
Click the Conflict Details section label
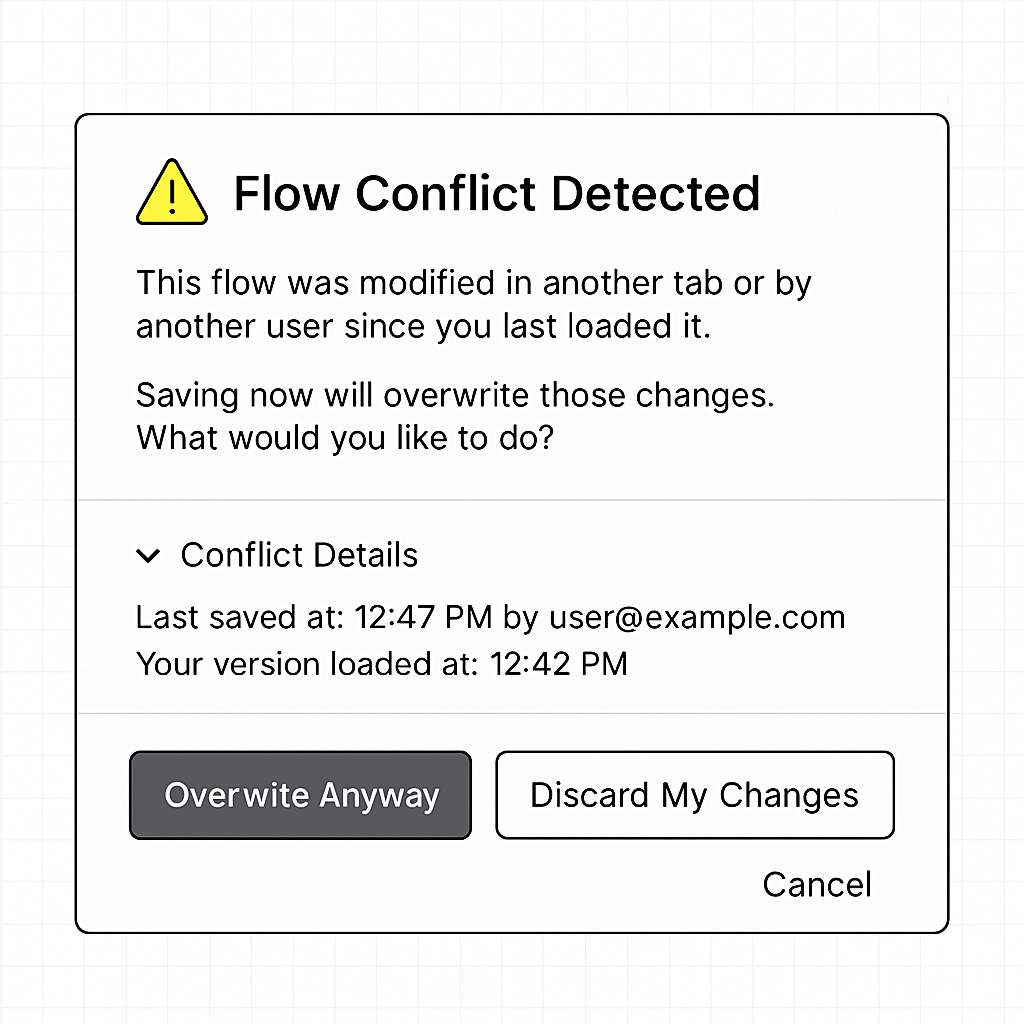pyautogui.click(x=299, y=555)
